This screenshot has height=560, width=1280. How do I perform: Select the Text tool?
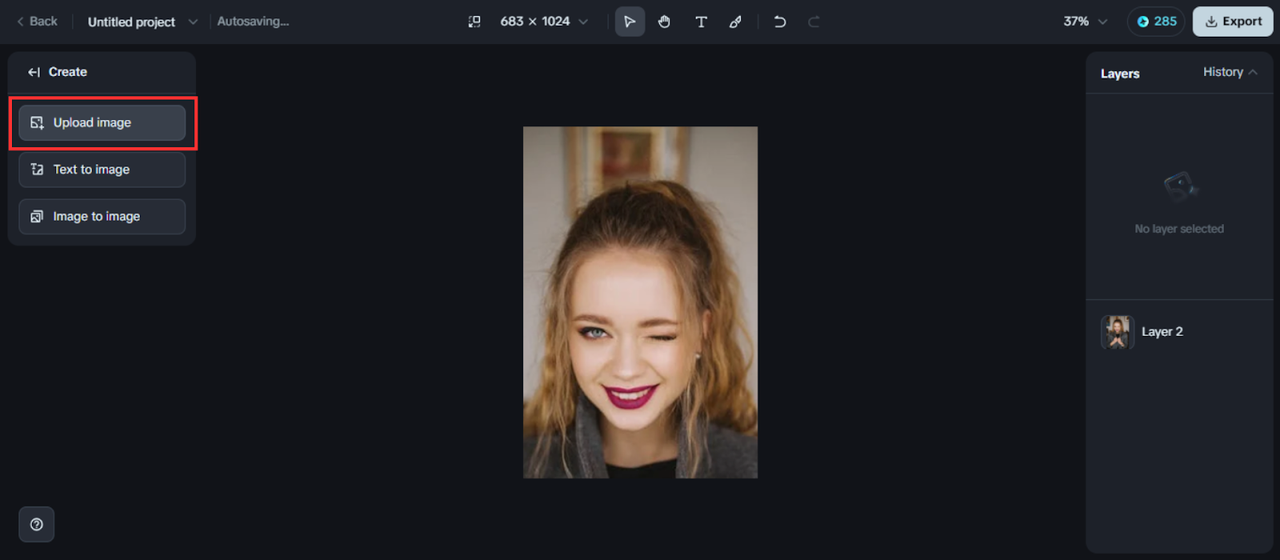click(x=701, y=21)
